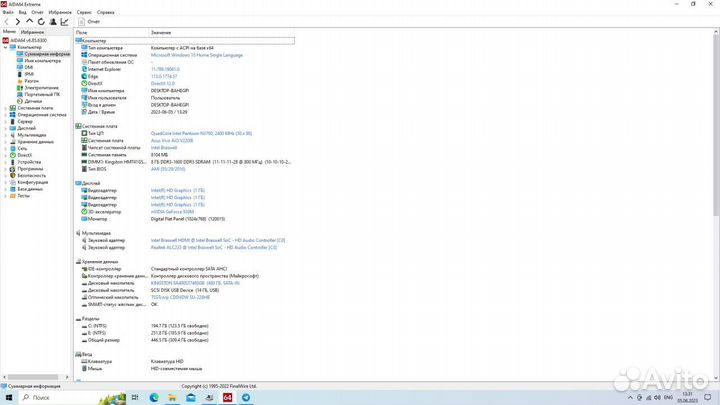Open the Справка menu
The image size is (720, 405).
pos(106,12)
